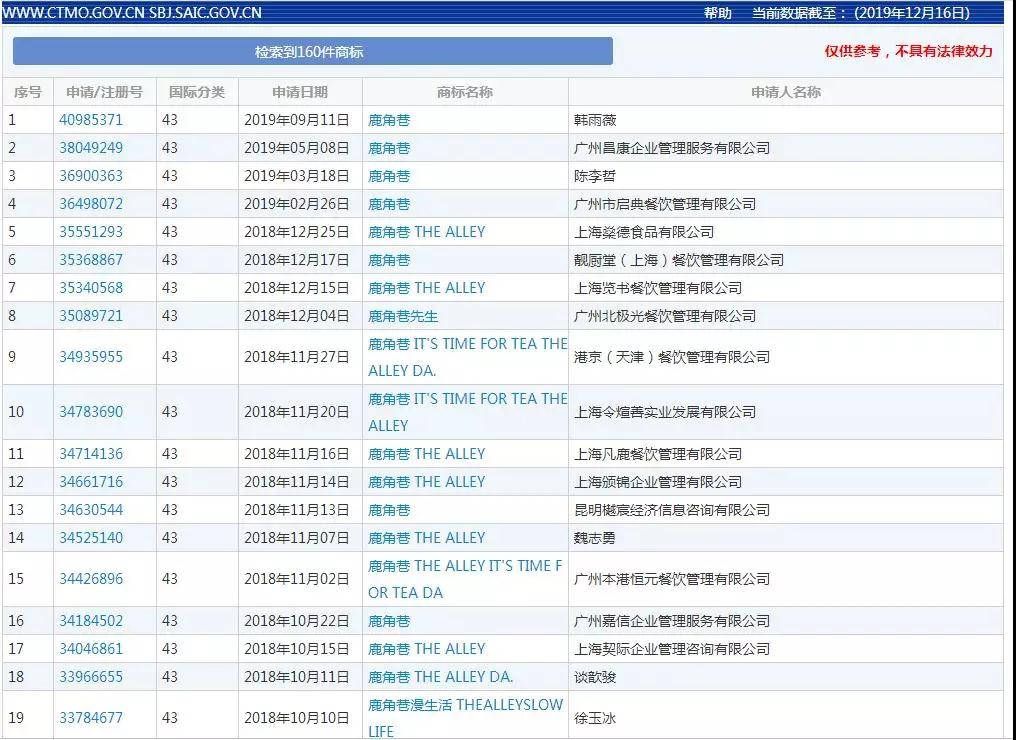Viewport: 1016px width, 740px height.
Task: Open registration number 33784677
Action: coord(91,718)
